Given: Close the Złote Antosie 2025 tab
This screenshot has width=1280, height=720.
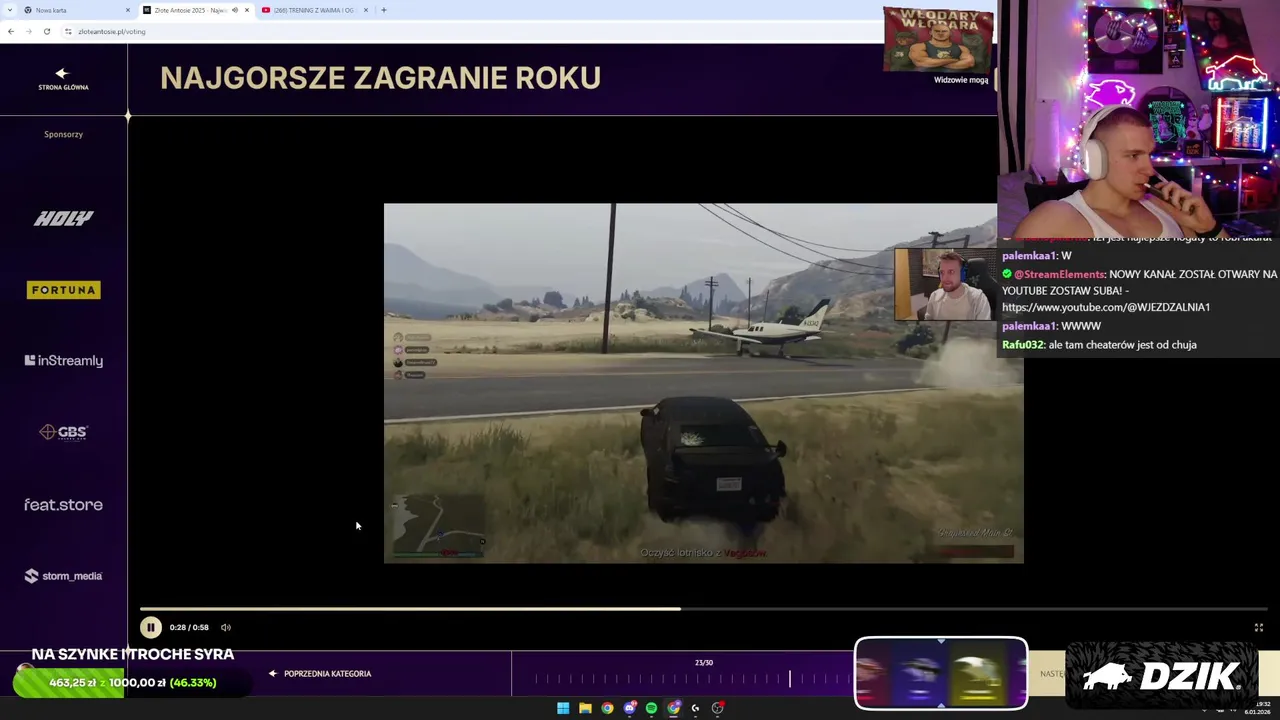Looking at the screenshot, I should [247, 10].
